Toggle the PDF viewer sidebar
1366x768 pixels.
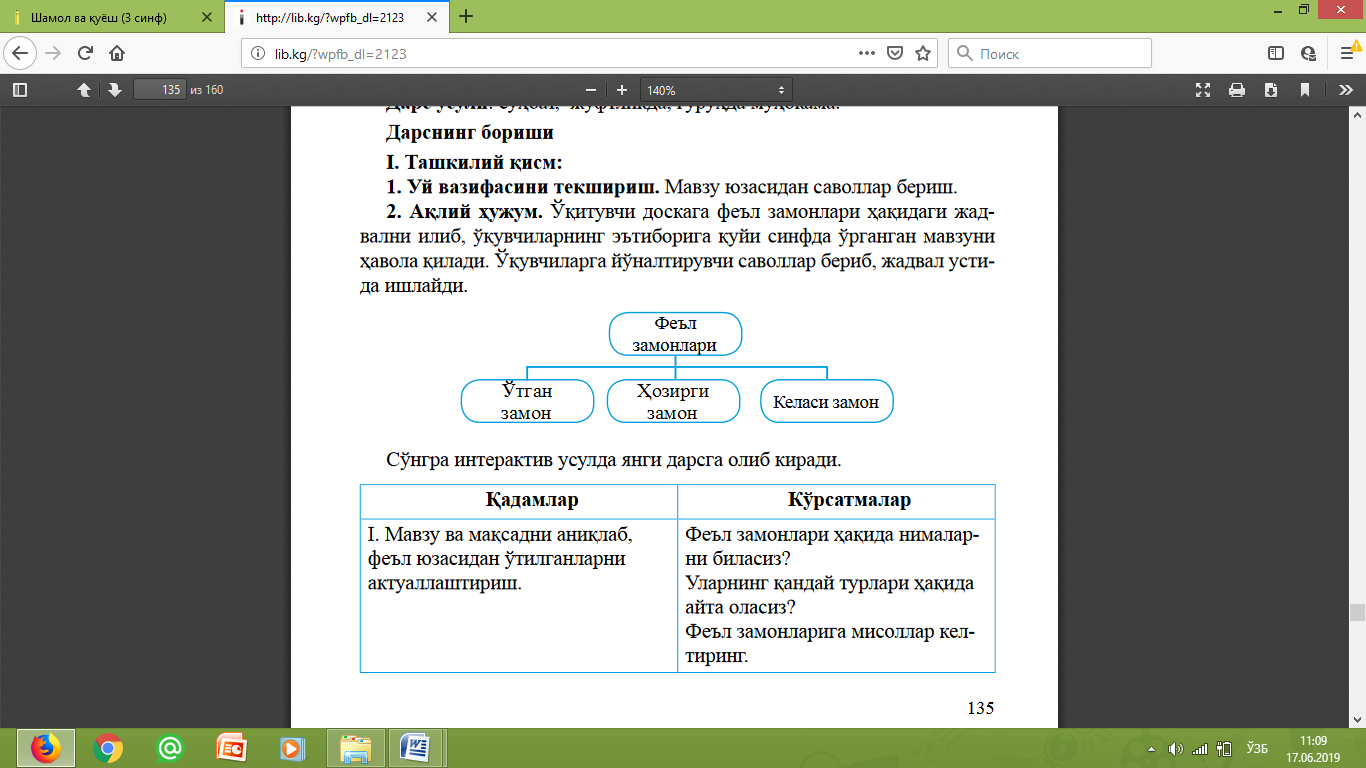pyautogui.click(x=20, y=90)
